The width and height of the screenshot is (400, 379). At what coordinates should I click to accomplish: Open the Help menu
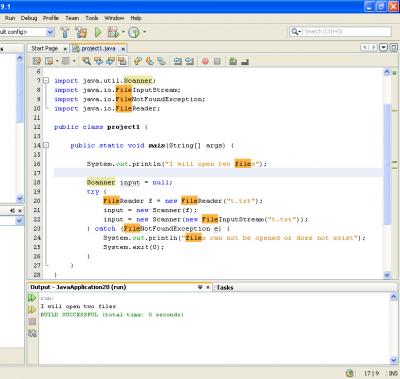pos(136,18)
